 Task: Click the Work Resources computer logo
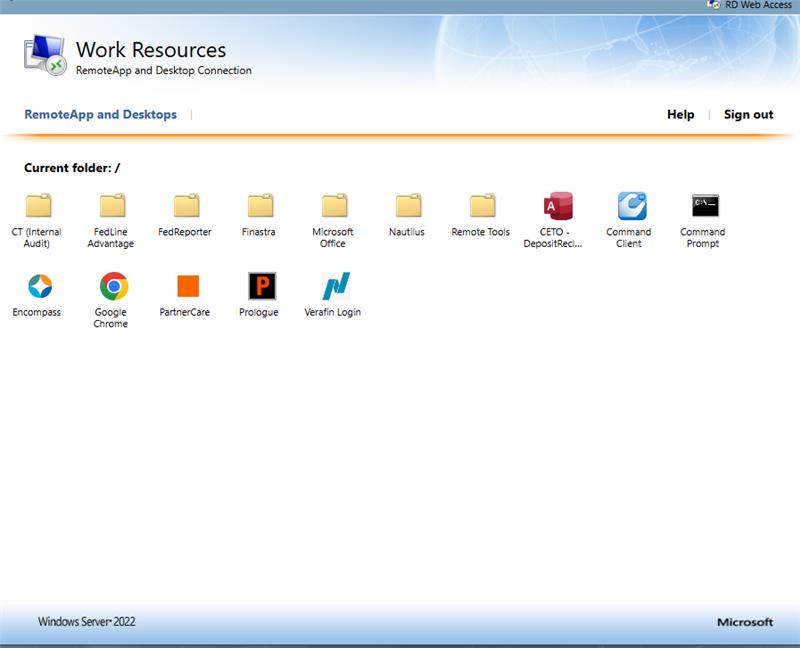pyautogui.click(x=45, y=55)
